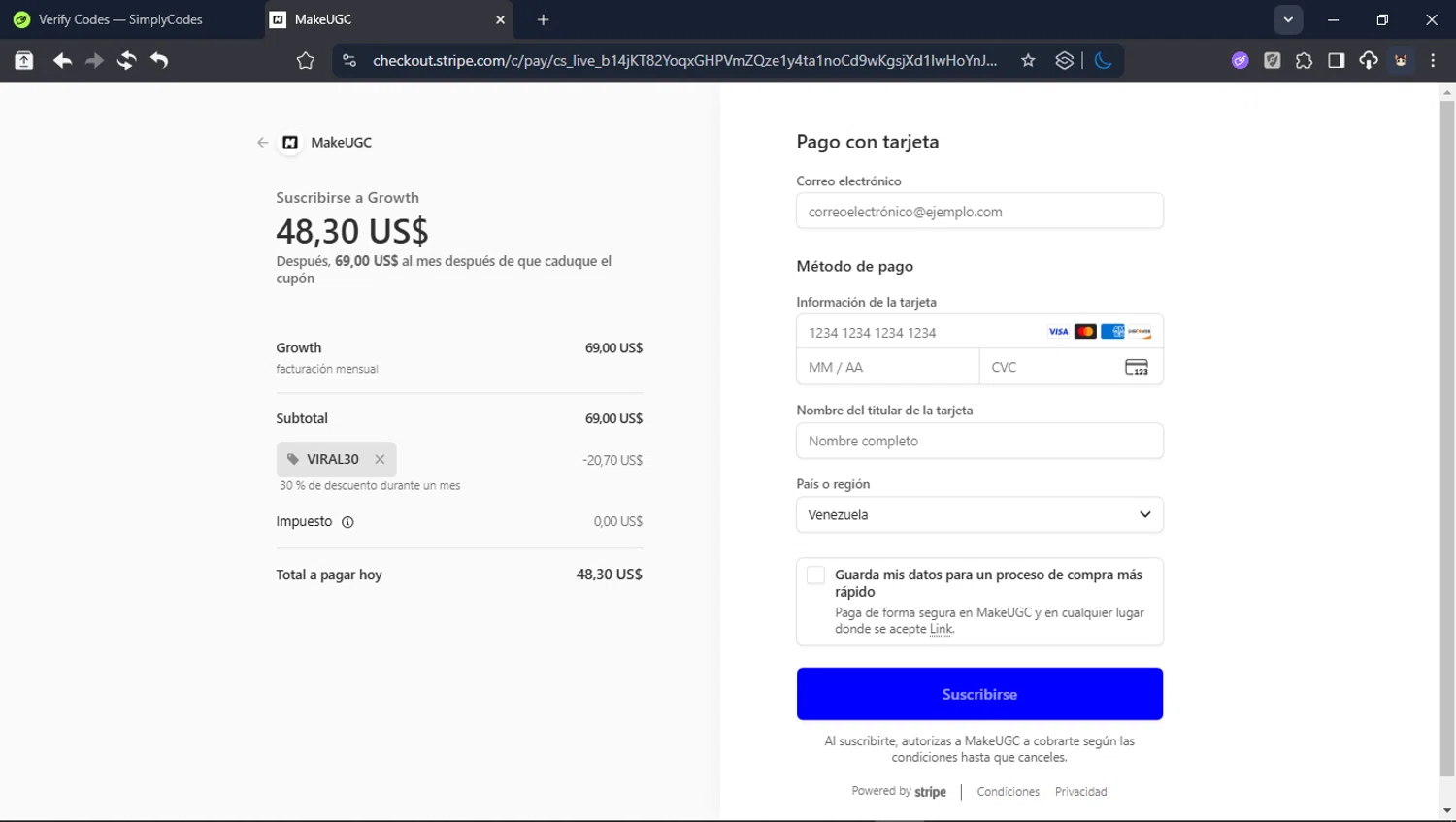Screen dimensions: 1456x822
Task: Open the tab search dropdown arrow
Action: pyautogui.click(x=1288, y=19)
